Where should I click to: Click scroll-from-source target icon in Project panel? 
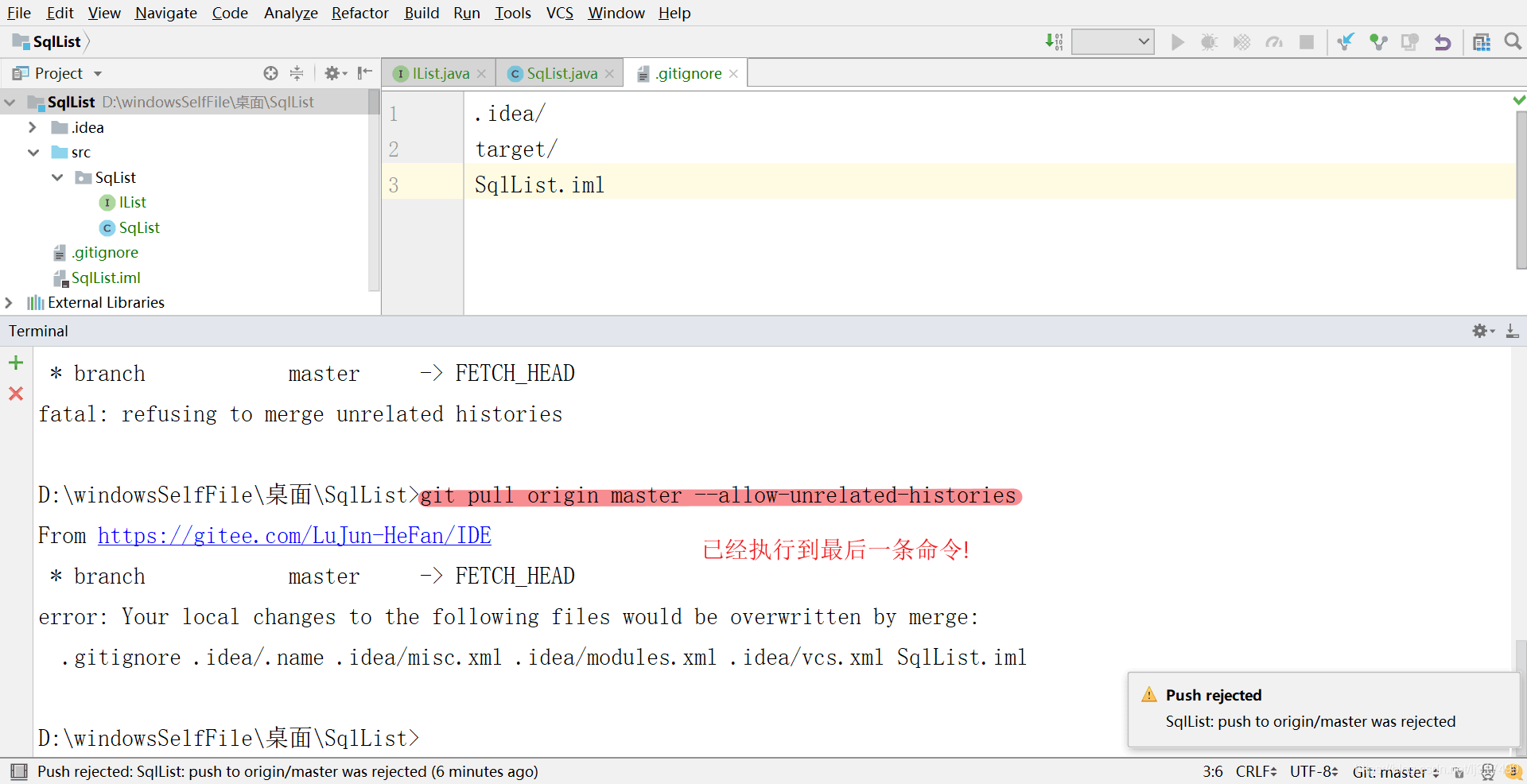(x=270, y=73)
